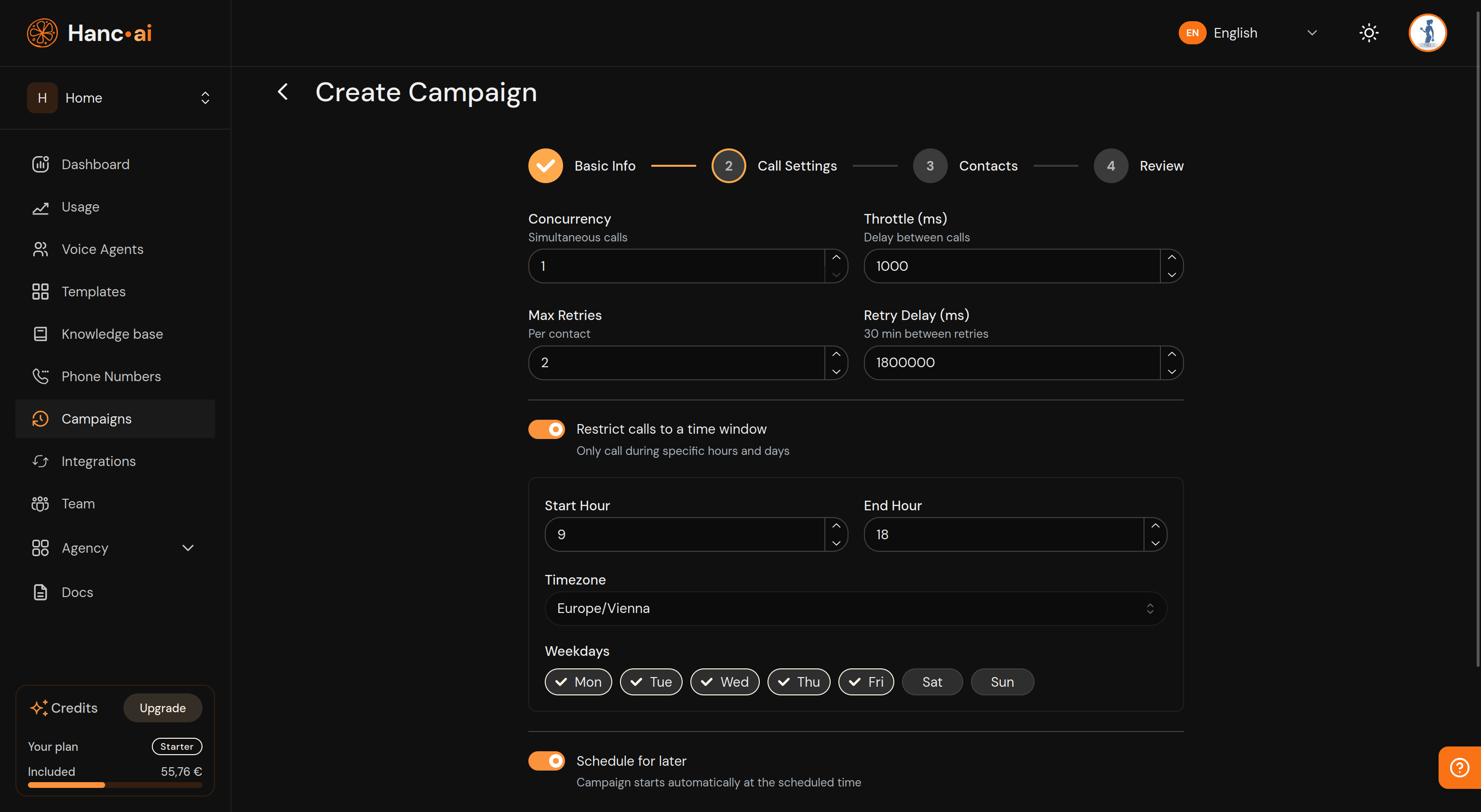1481x812 pixels.
Task: Expand the Agency sidebar section
Action: (x=188, y=547)
